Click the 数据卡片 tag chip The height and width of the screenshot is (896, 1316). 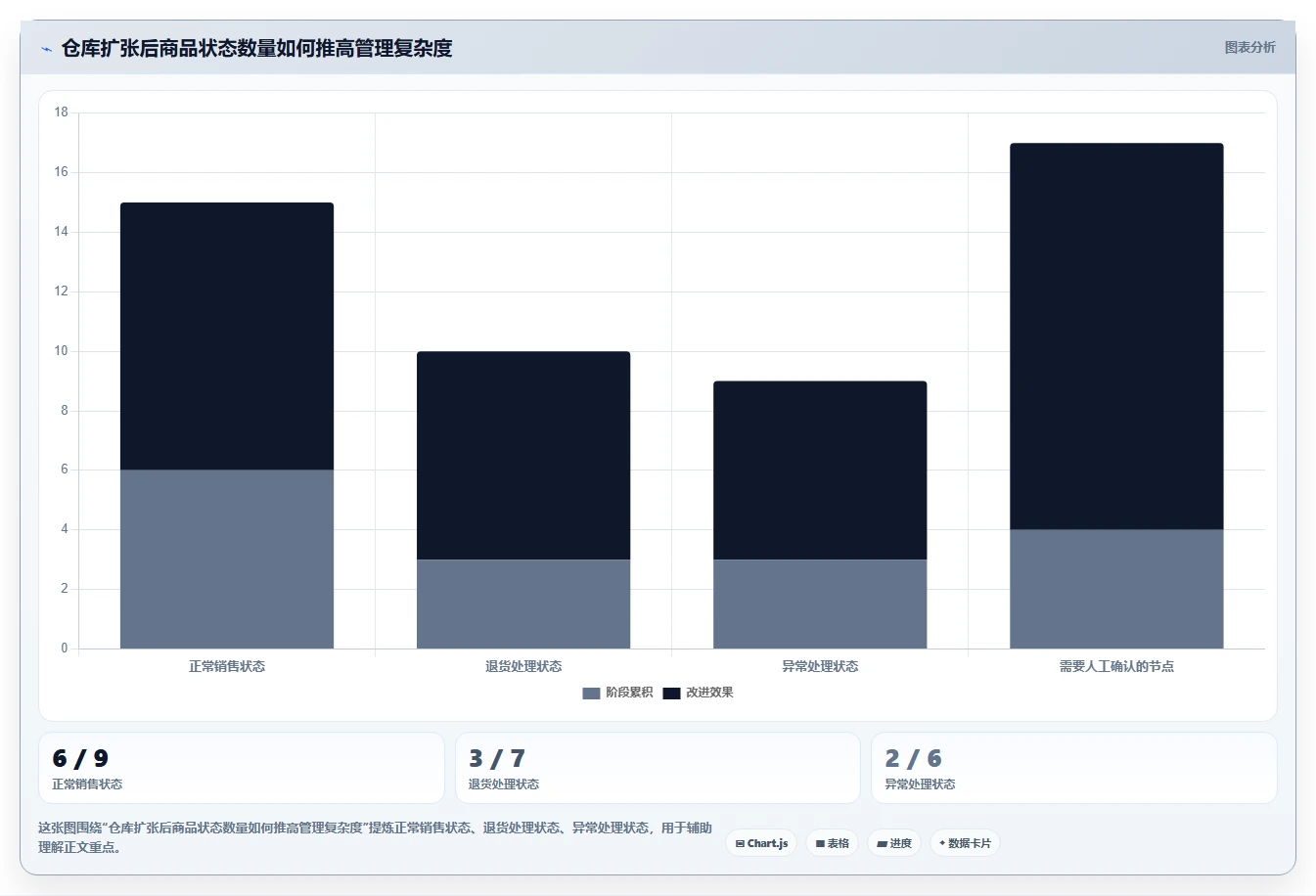(965, 843)
